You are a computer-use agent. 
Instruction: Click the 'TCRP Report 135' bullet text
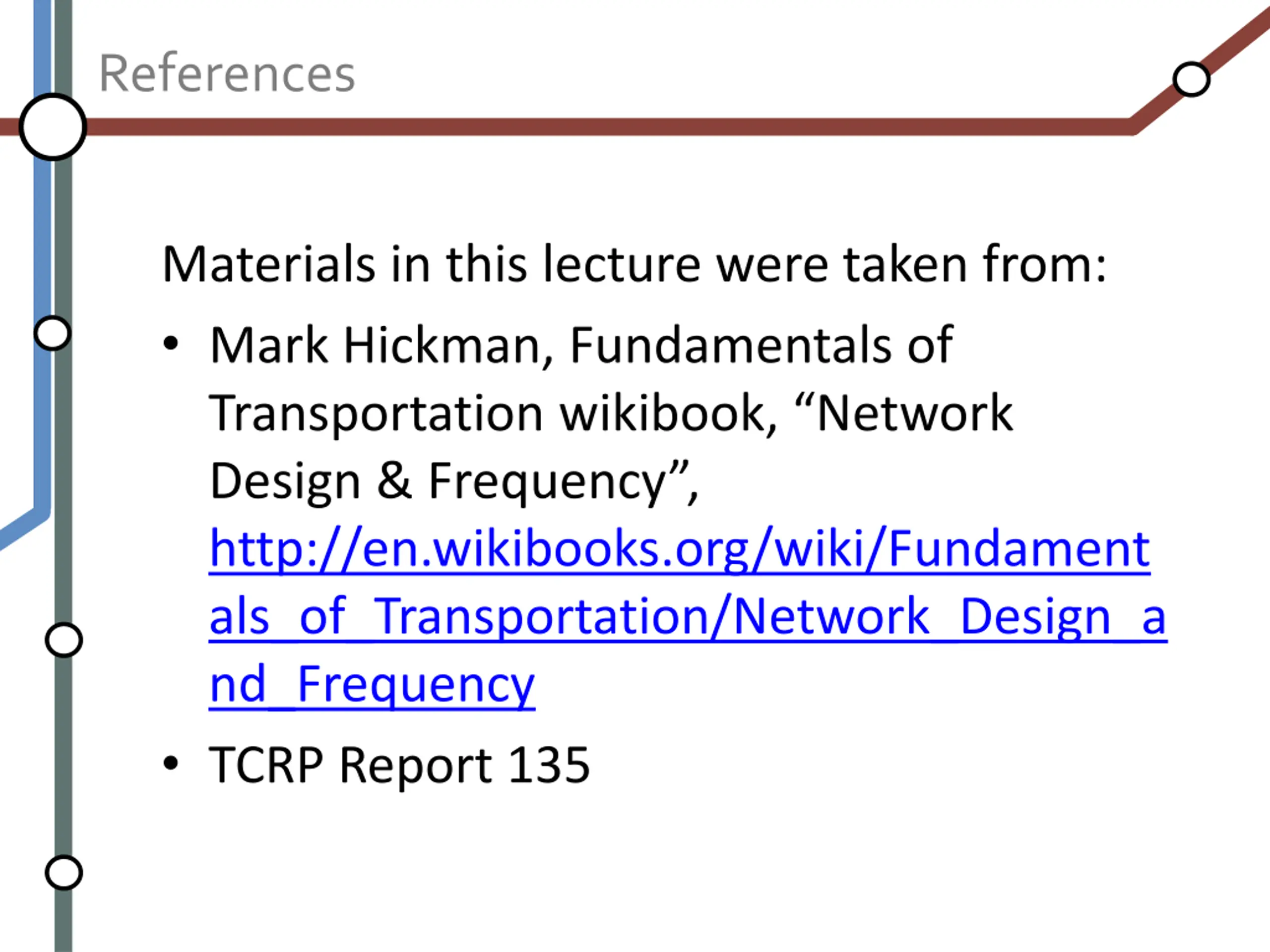coord(399,765)
